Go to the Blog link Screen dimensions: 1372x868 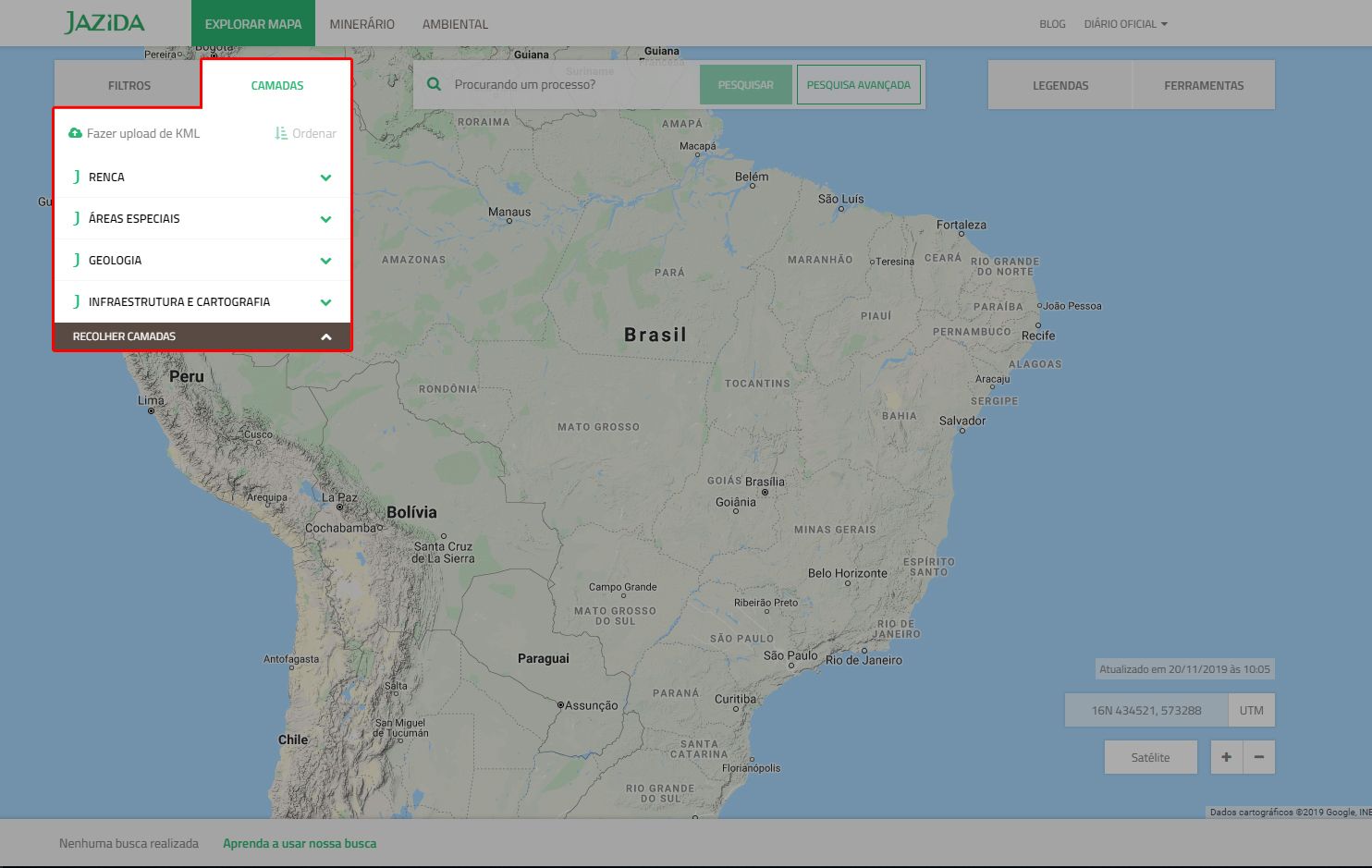(1052, 24)
